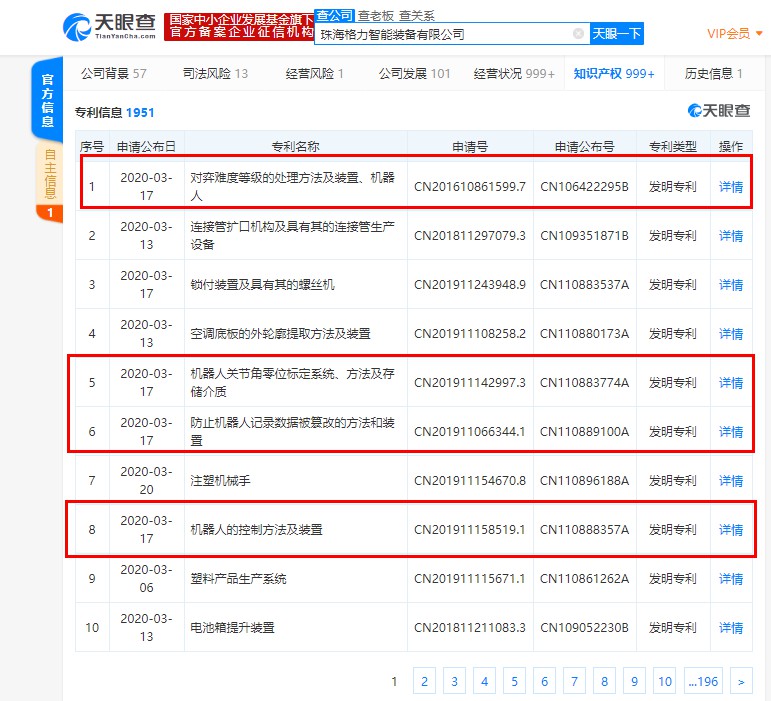Go to page 2 of patents
Image resolution: width=771 pixels, height=701 pixels.
[424, 681]
